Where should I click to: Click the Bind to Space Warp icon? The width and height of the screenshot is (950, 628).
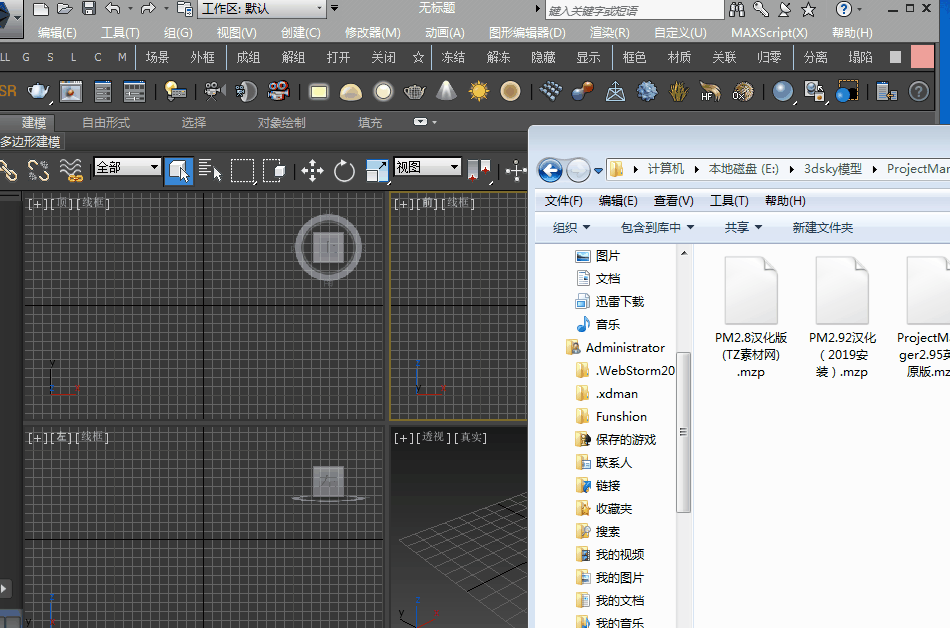[71, 170]
